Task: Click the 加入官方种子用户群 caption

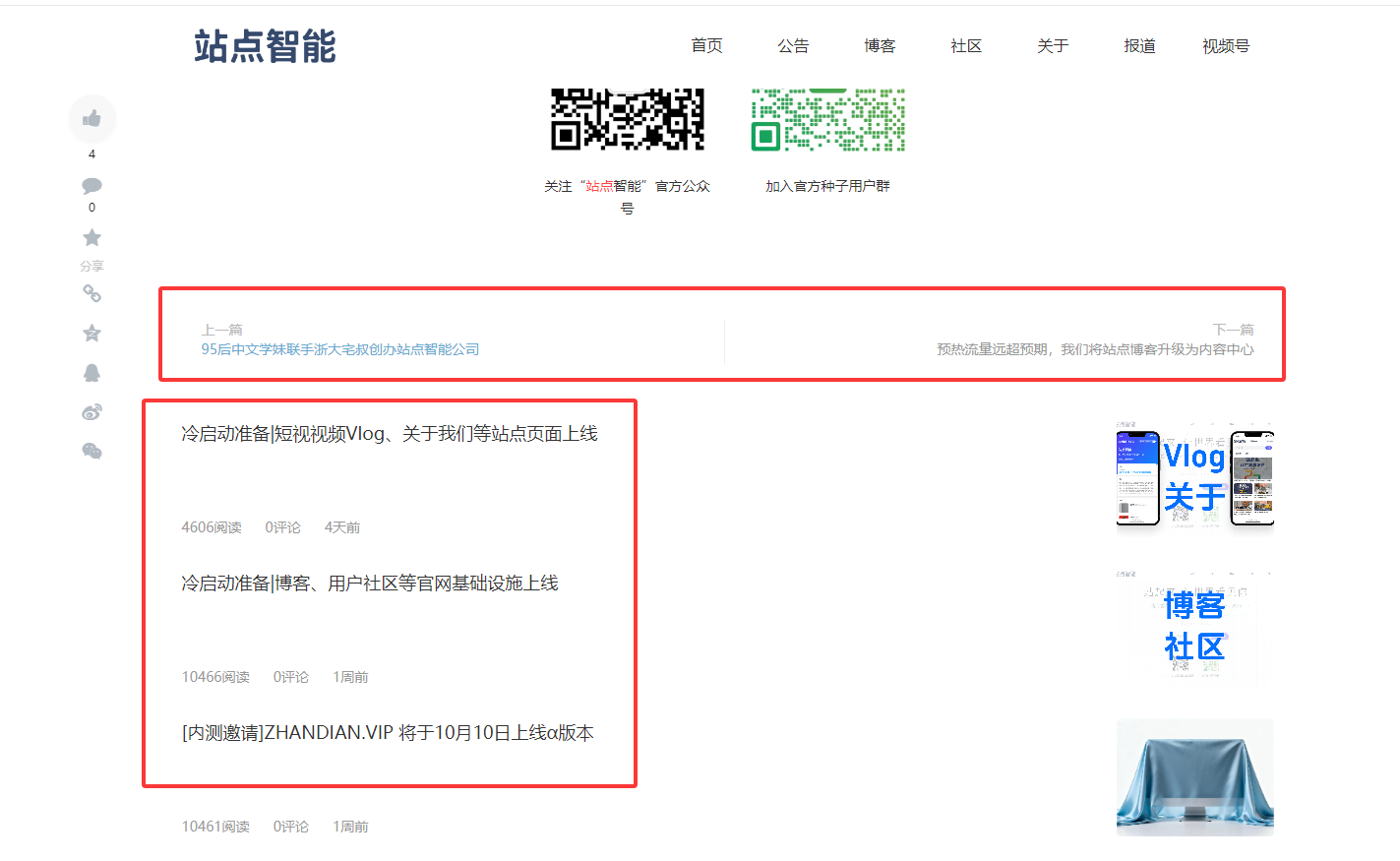Action: click(828, 186)
